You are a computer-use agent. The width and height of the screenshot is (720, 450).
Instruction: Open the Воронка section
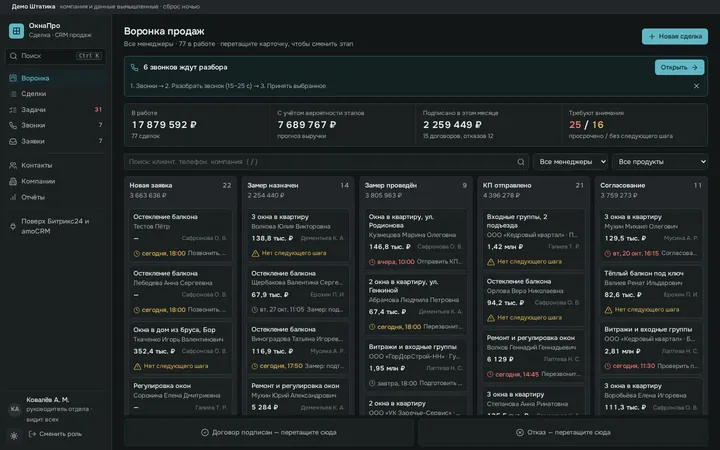(x=56, y=78)
